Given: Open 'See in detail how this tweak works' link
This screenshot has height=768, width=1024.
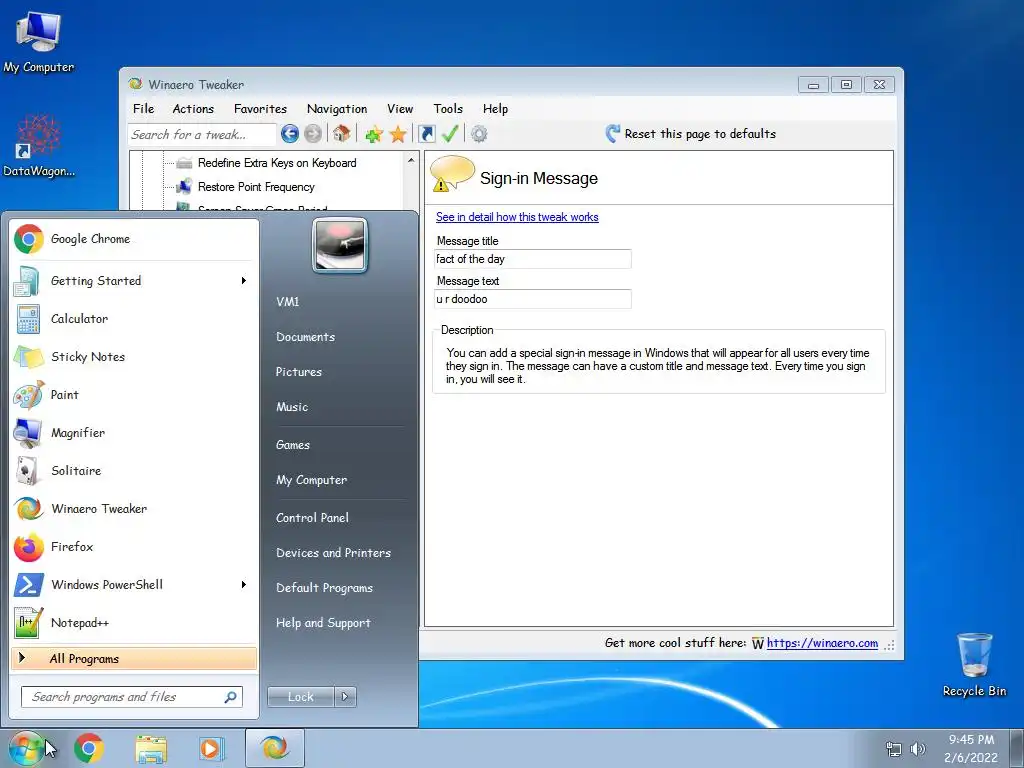Looking at the screenshot, I should pos(517,217).
